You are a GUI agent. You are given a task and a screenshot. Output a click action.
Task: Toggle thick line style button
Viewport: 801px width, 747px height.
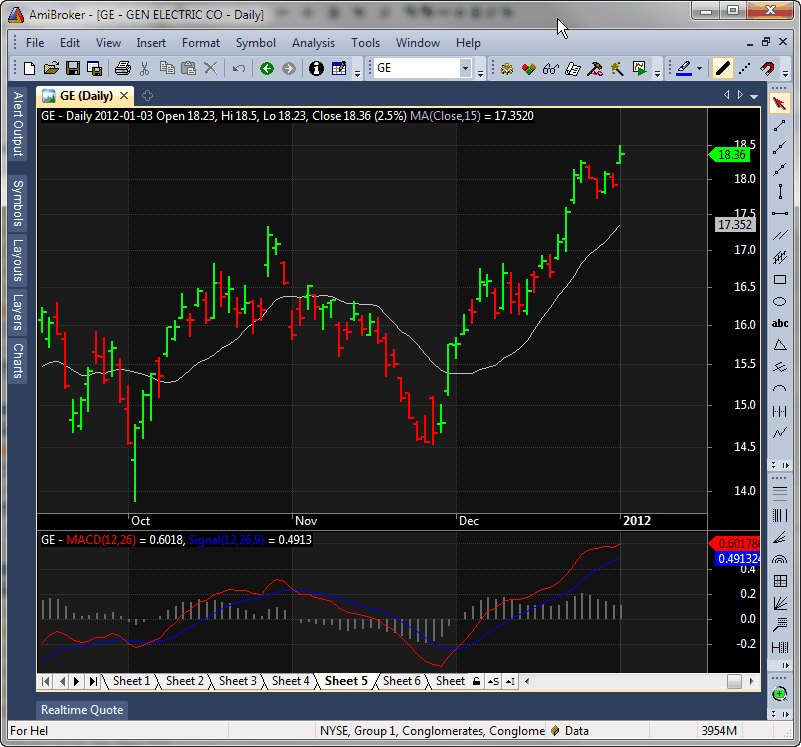pyautogui.click(x=722, y=68)
